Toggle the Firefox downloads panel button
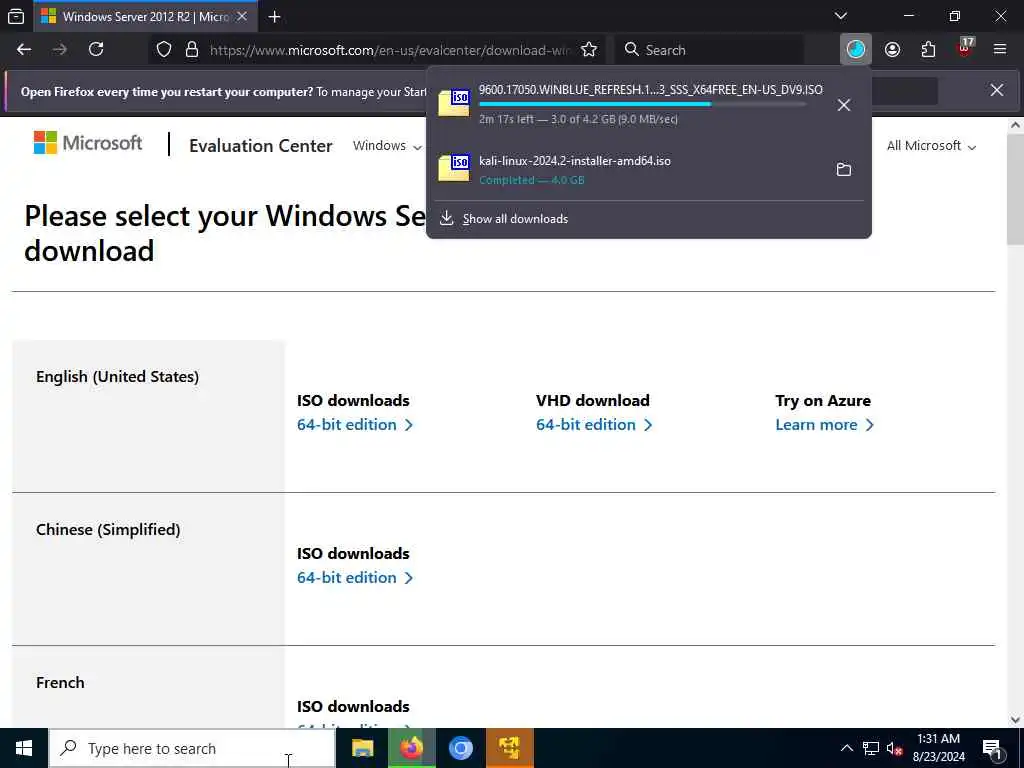 point(856,50)
